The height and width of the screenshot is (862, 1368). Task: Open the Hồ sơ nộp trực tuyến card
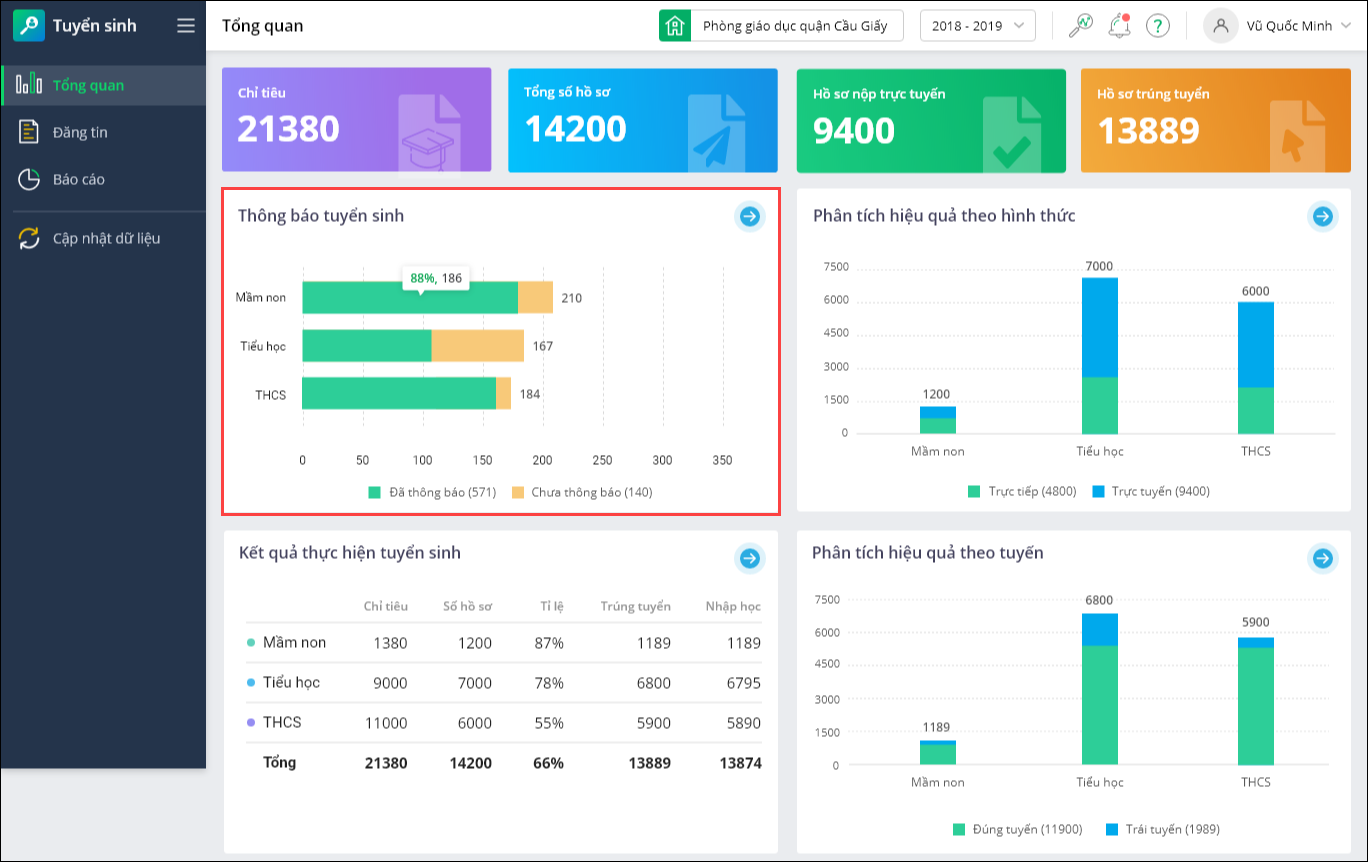pyautogui.click(x=931, y=120)
